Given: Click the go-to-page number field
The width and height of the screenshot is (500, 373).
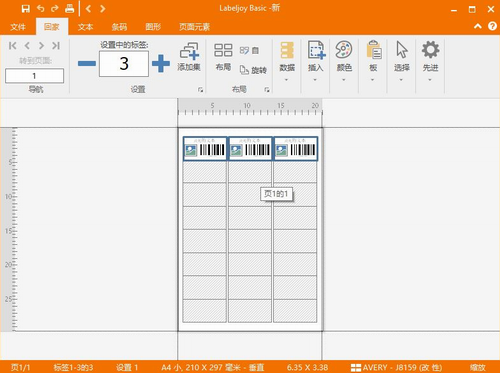Looking at the screenshot, I should tap(34, 76).
